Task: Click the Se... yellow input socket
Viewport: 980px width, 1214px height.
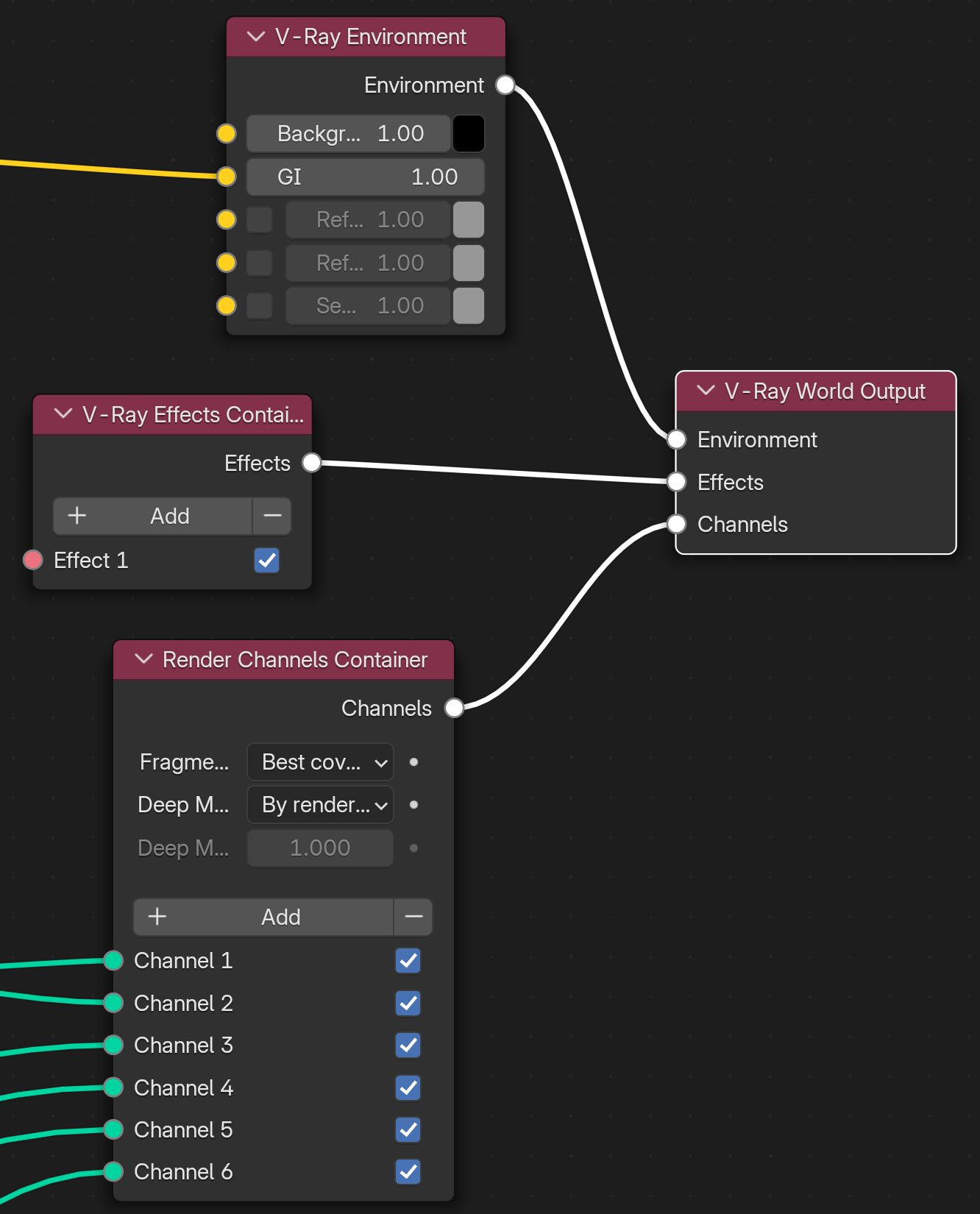Action: (x=227, y=305)
